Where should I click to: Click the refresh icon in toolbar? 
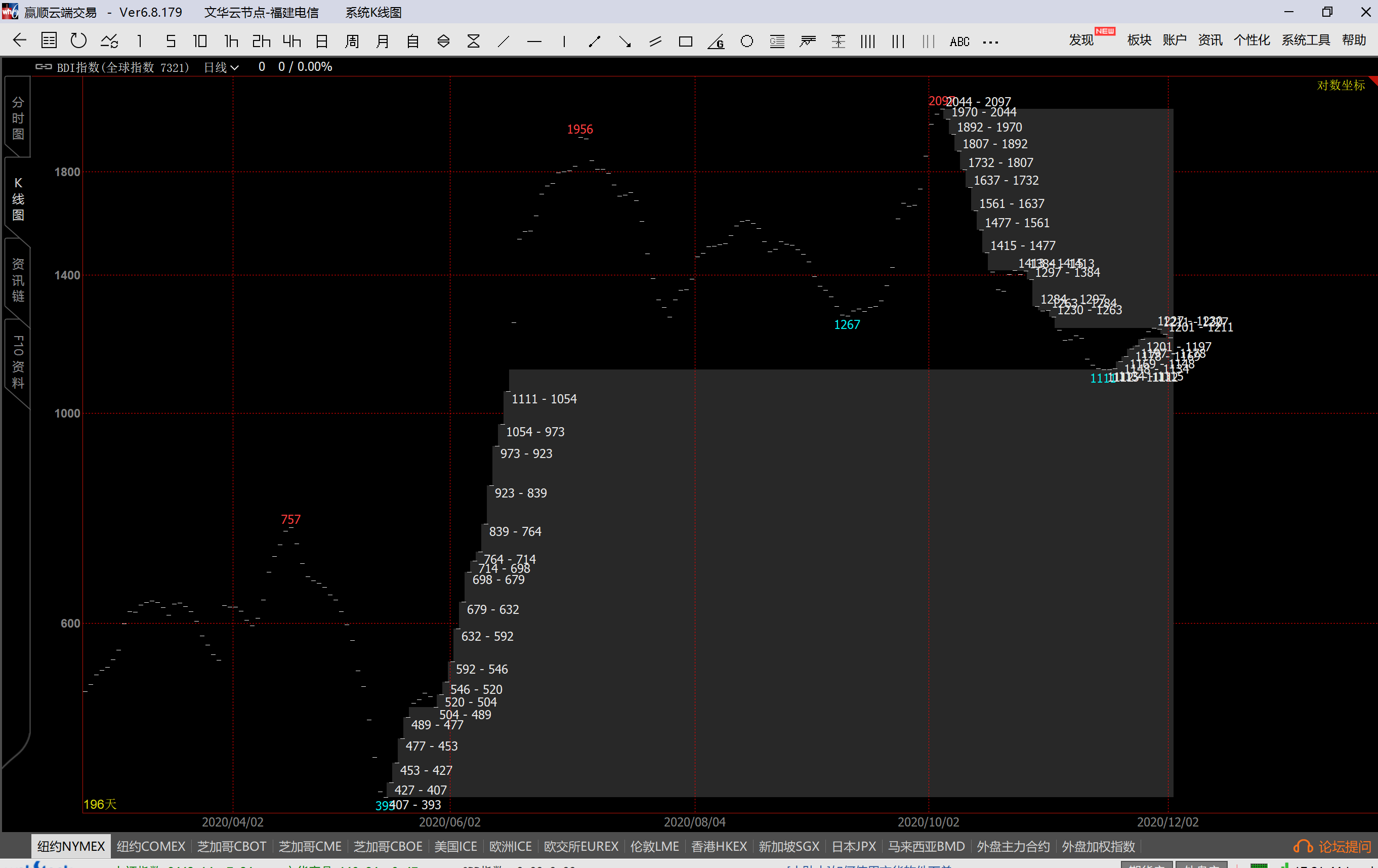(x=78, y=40)
